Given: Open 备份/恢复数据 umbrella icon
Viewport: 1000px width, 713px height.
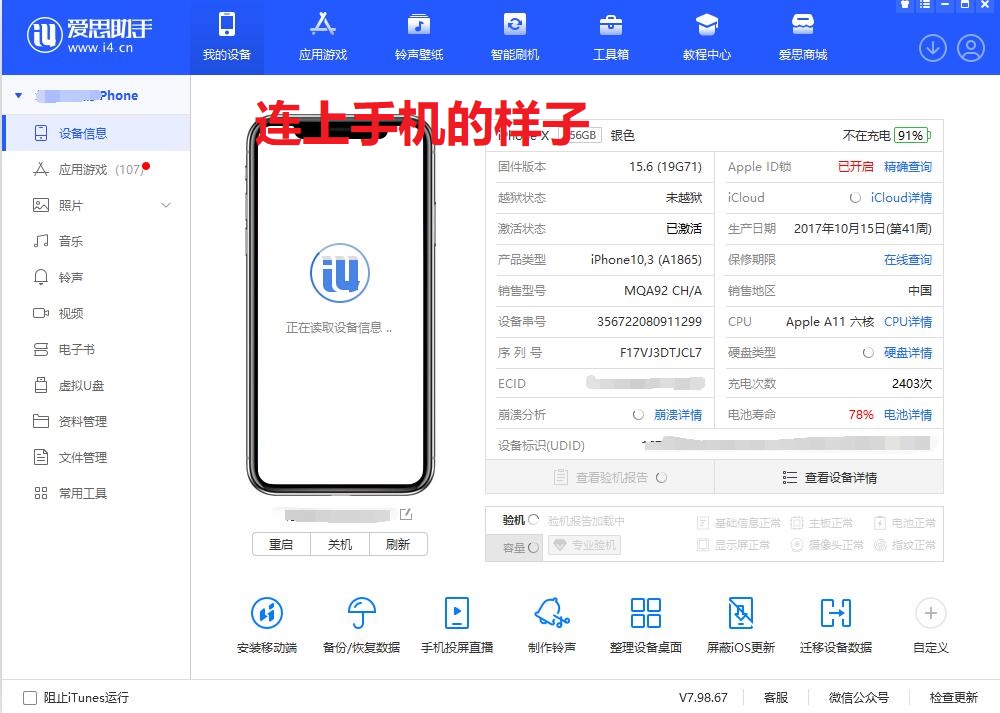Looking at the screenshot, I should pyautogui.click(x=362, y=614).
